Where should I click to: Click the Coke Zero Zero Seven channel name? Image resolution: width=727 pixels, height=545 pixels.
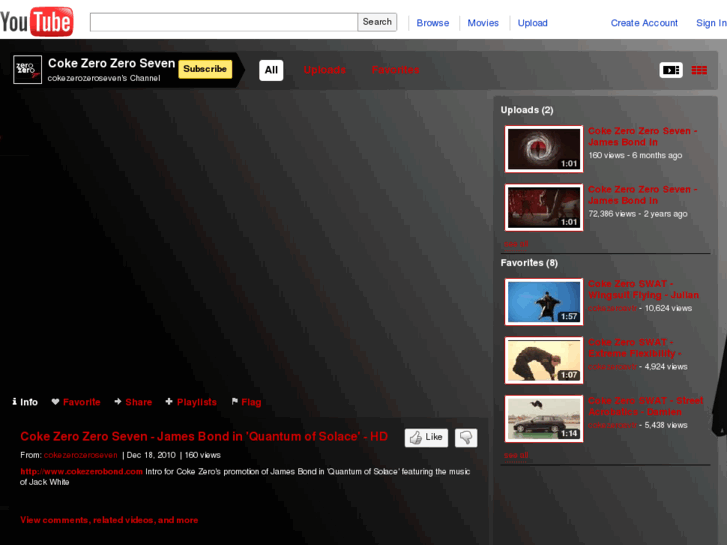point(112,63)
